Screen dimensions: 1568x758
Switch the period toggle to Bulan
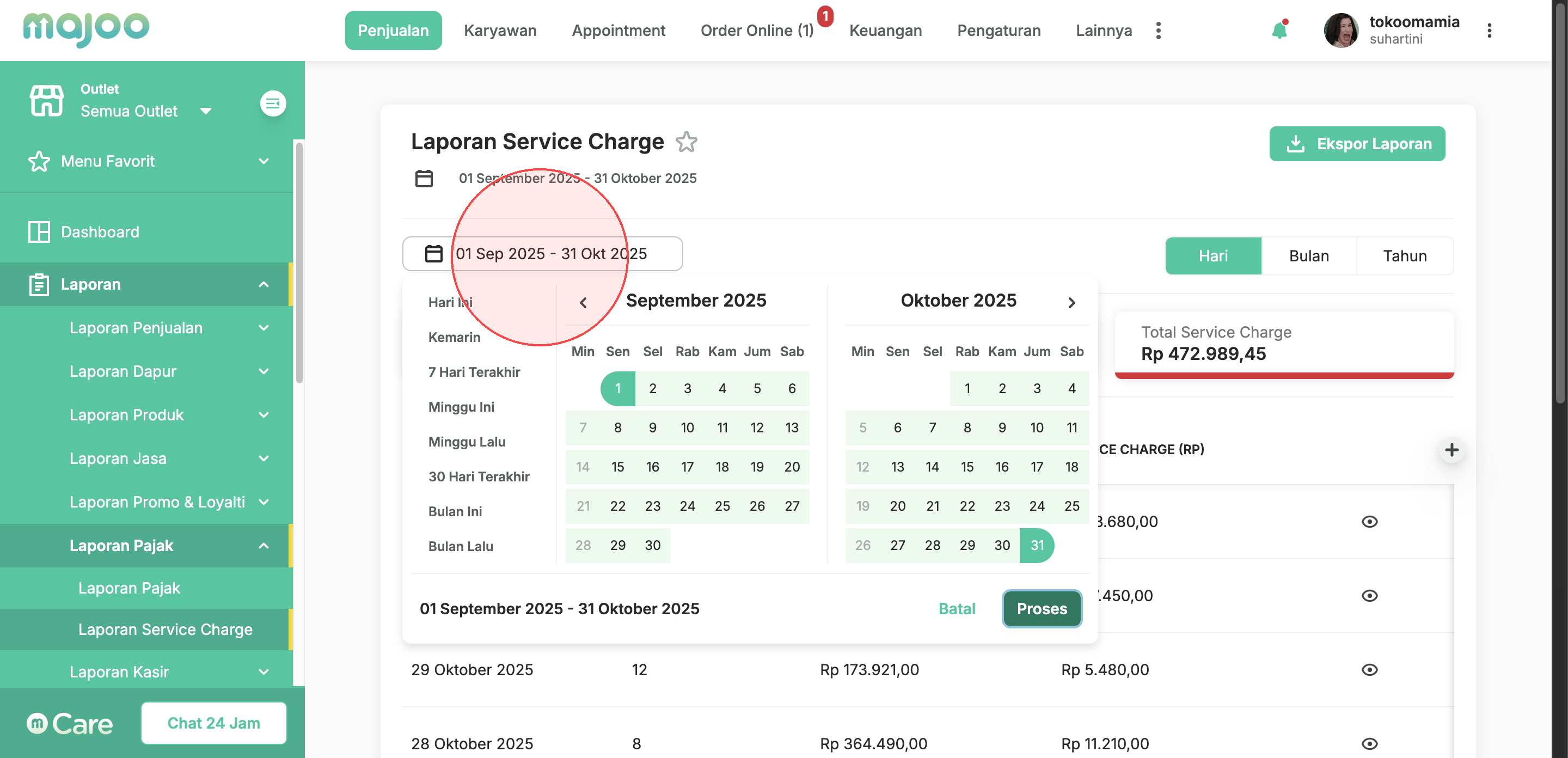click(1308, 256)
